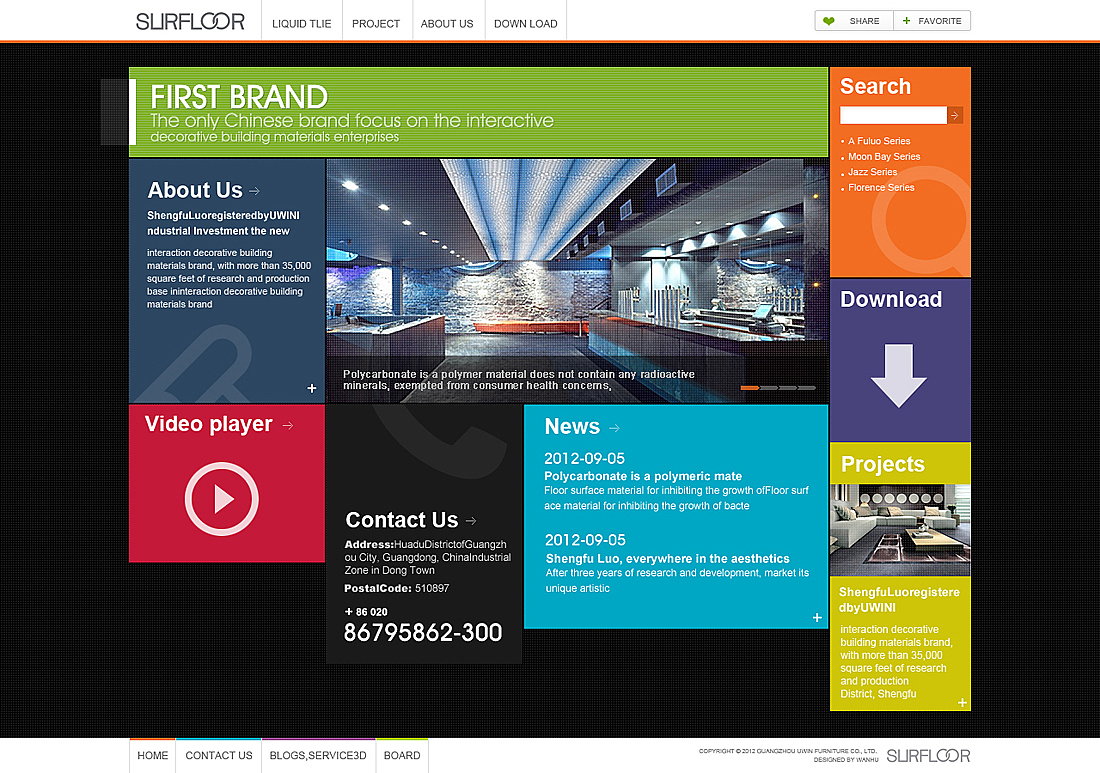Viewport: 1100px width, 773px height.
Task: Submit search with the arrow button
Action: [955, 115]
